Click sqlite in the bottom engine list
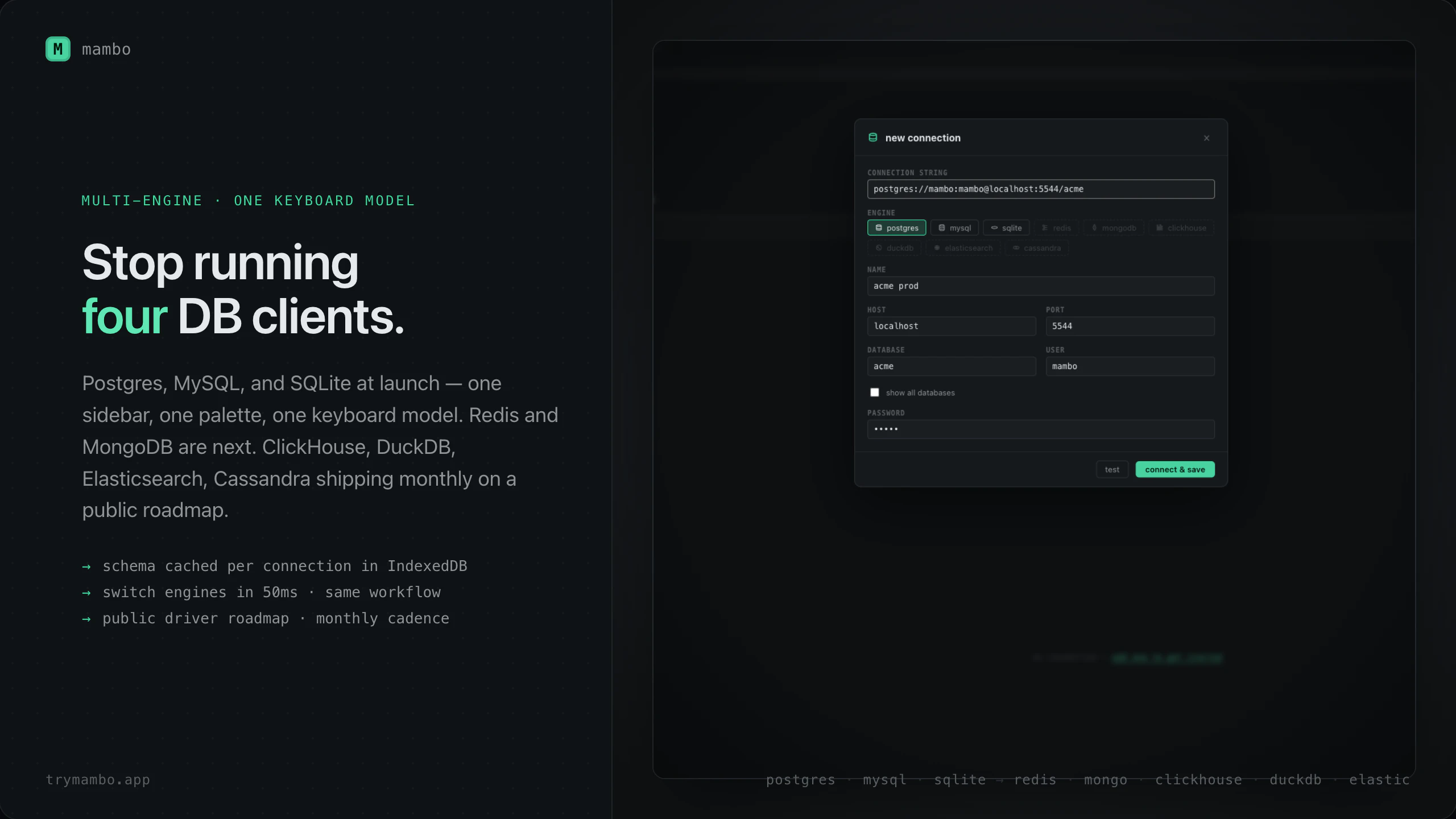The width and height of the screenshot is (1456, 819). pyautogui.click(x=960, y=780)
